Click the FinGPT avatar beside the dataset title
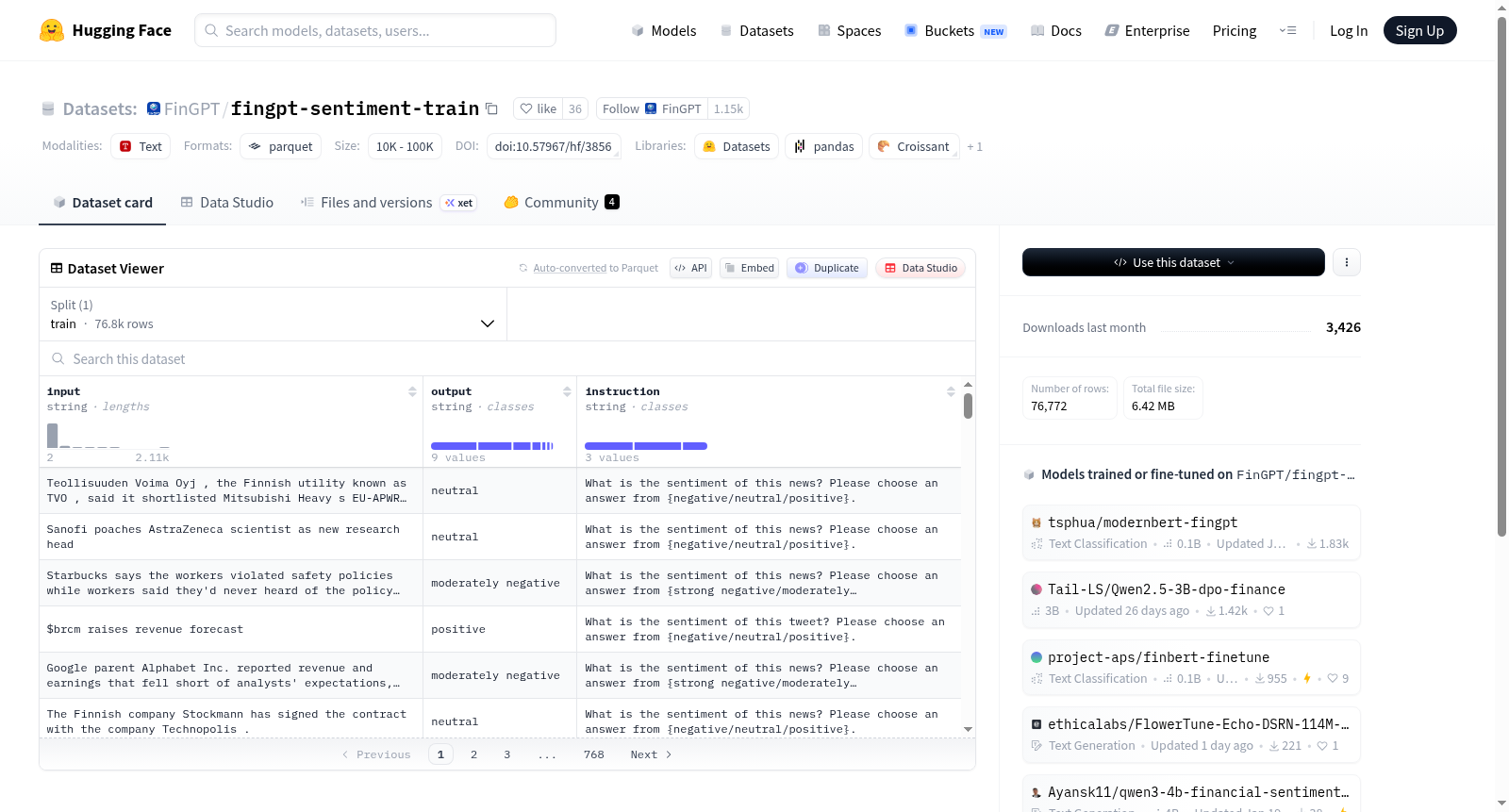 pos(154,108)
